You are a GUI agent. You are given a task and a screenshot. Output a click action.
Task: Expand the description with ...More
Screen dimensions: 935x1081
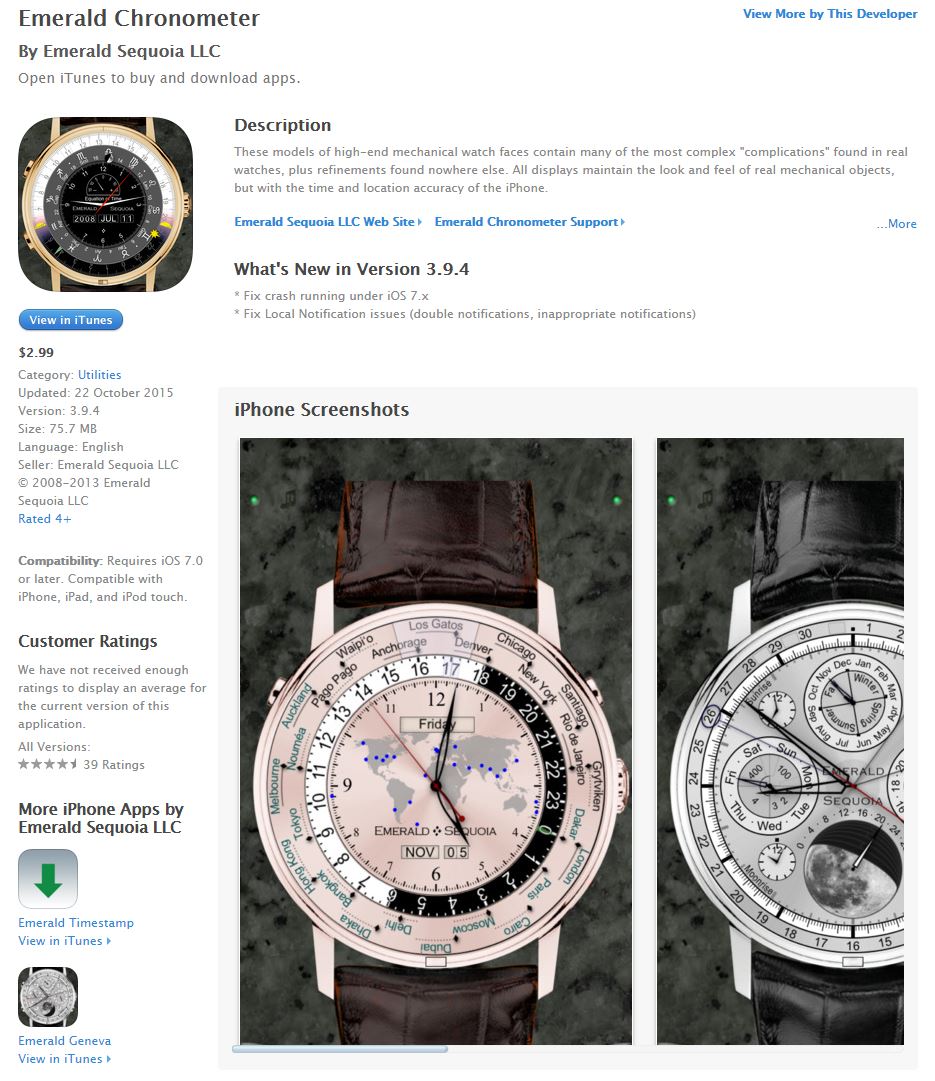896,224
